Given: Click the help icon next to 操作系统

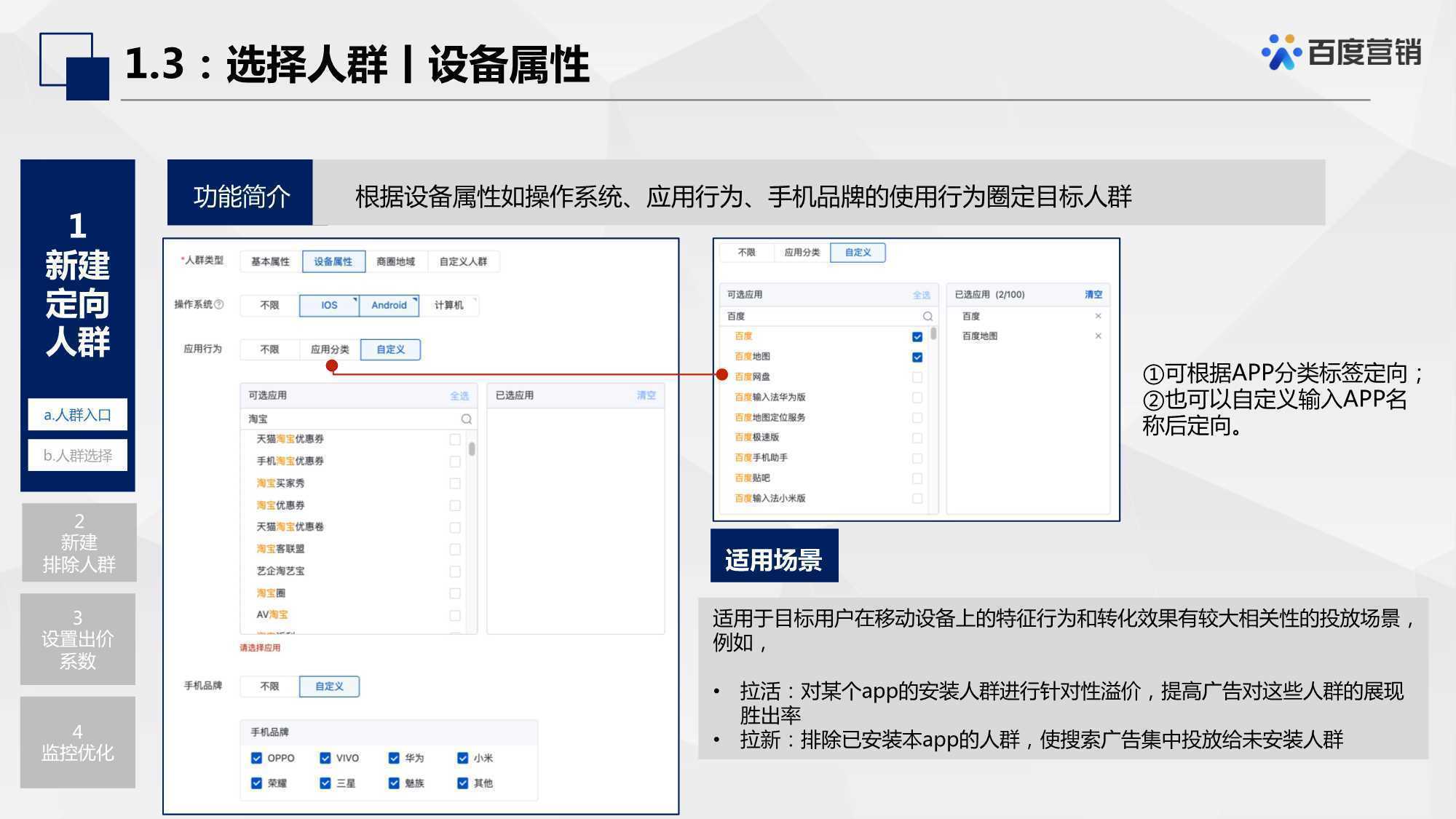Looking at the screenshot, I should pos(219,304).
